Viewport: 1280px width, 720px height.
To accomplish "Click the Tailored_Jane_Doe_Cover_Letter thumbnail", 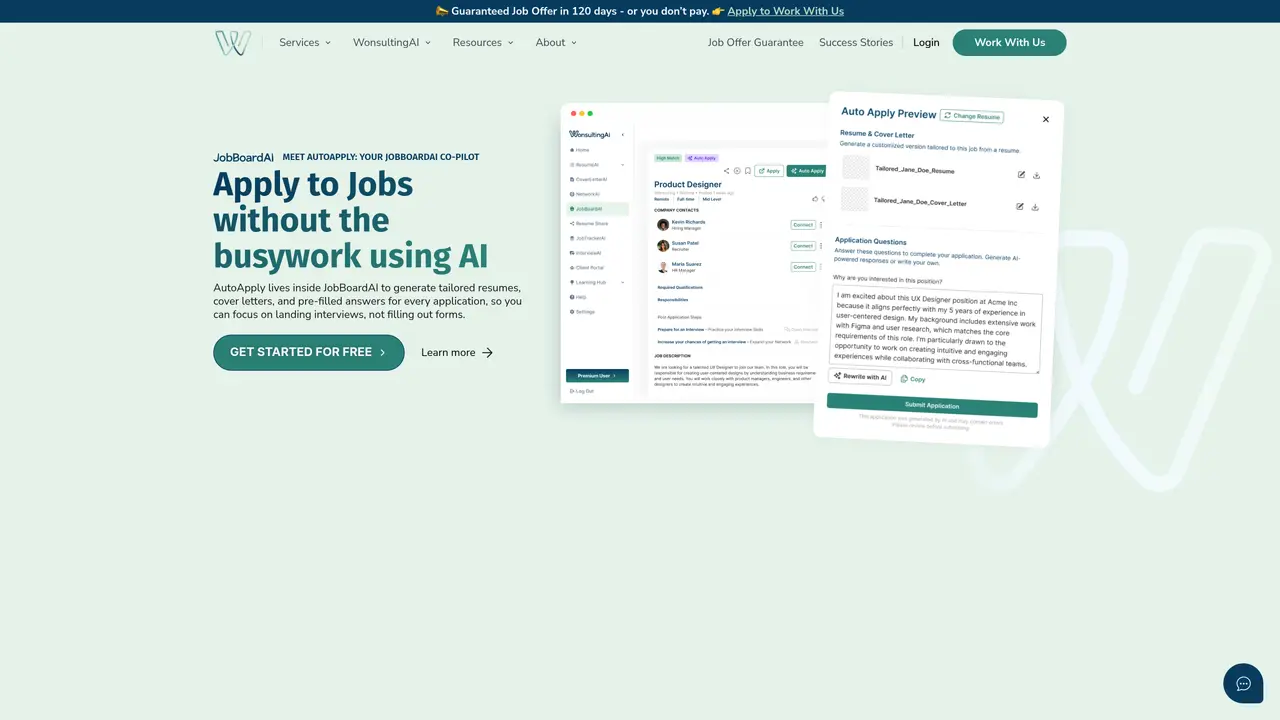I will pyautogui.click(x=855, y=199).
